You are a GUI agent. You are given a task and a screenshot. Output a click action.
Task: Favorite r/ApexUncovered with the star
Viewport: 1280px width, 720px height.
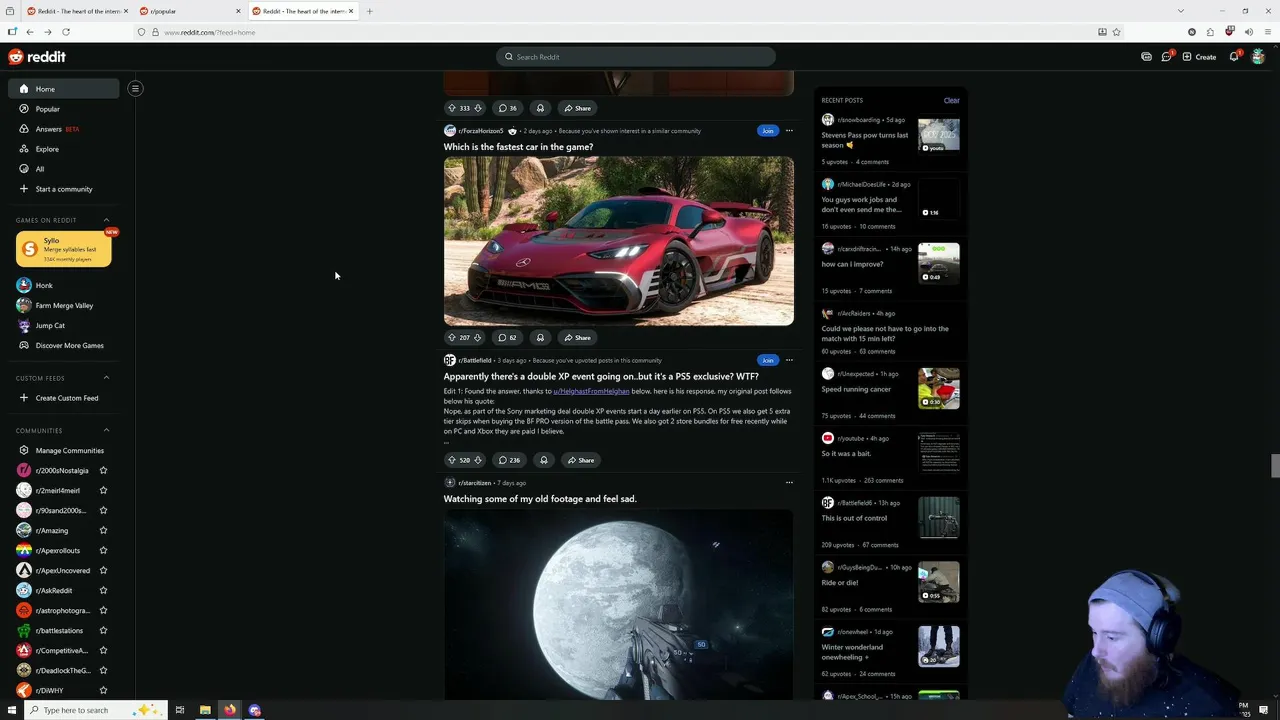103,570
